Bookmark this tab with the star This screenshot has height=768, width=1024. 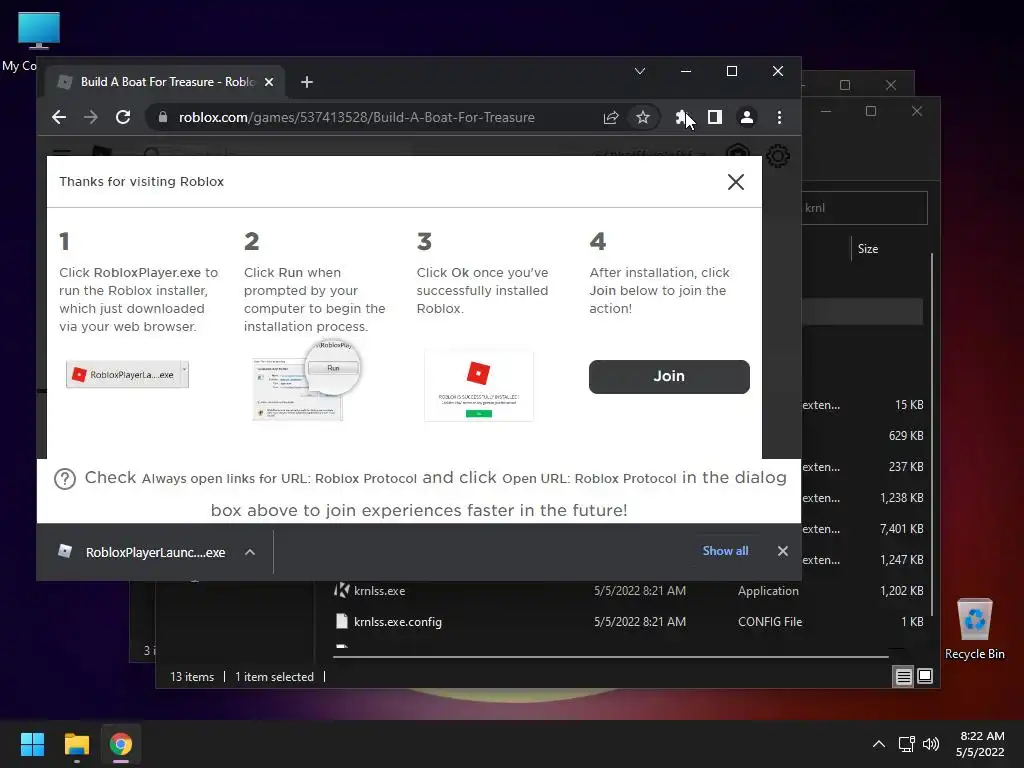click(643, 118)
